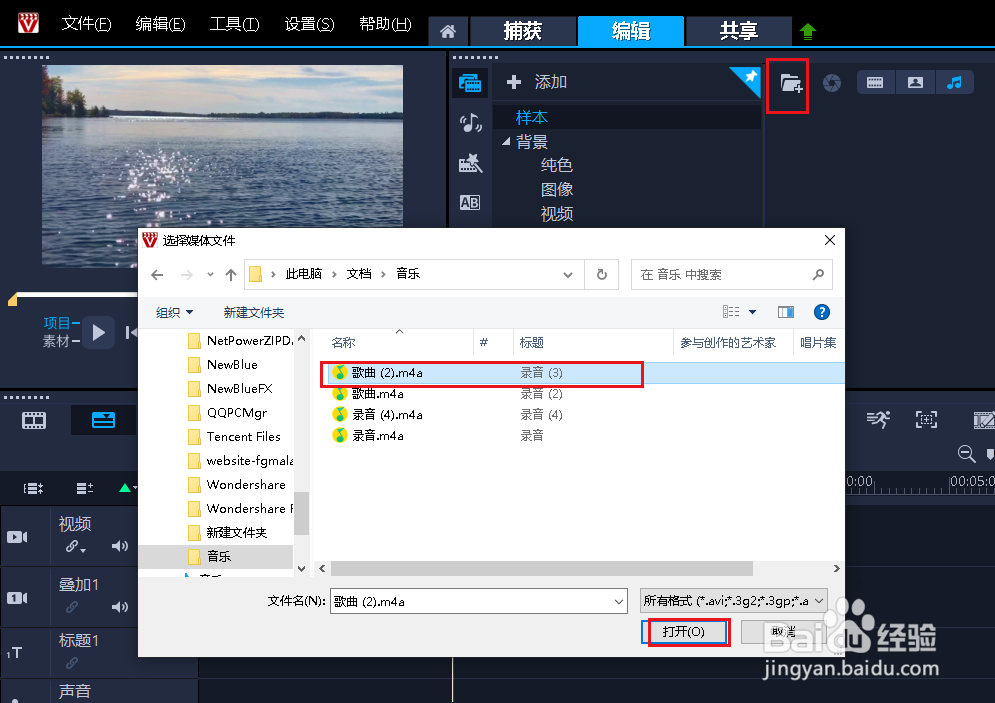Screen dimensions: 995x703
Task: Open the change view dropdown arrow
Action: [x=753, y=312]
